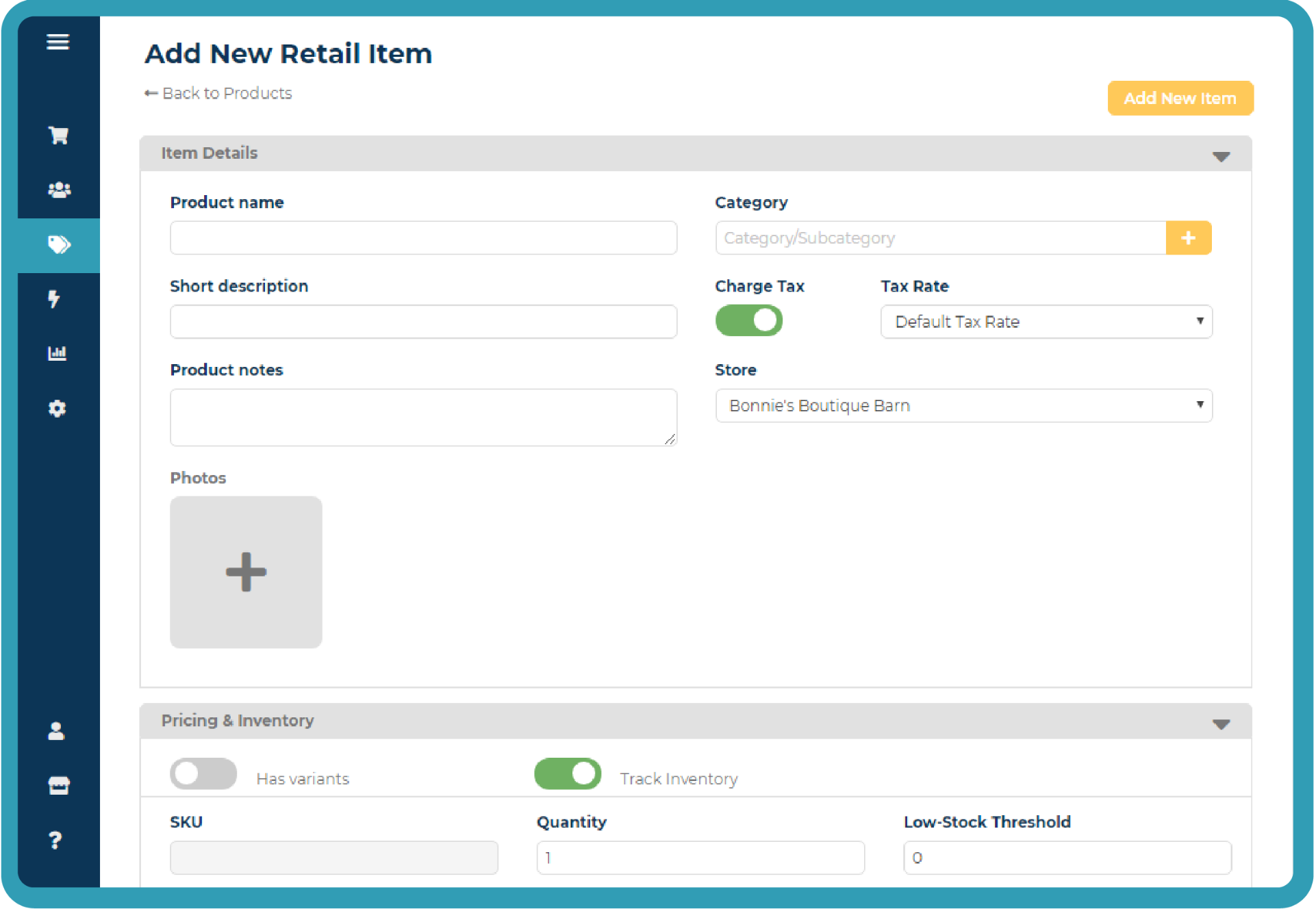
Task: Collapse the Item Details section
Action: point(1221,157)
